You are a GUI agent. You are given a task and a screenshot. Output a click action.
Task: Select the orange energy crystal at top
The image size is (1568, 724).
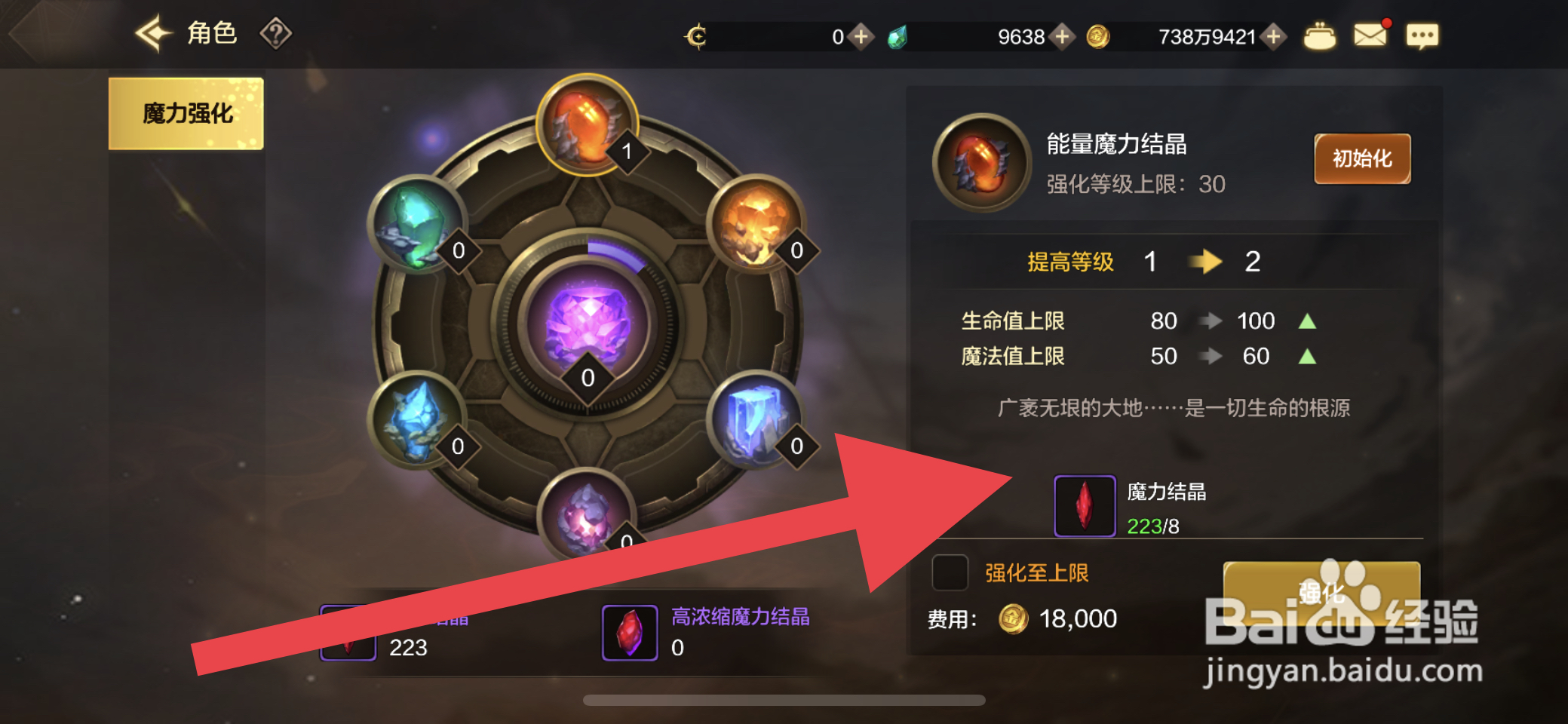click(588, 124)
